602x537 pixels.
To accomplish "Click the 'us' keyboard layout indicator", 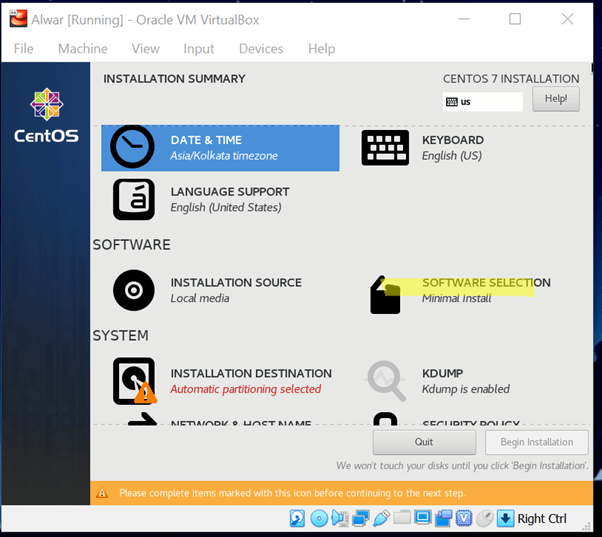I will pyautogui.click(x=483, y=102).
